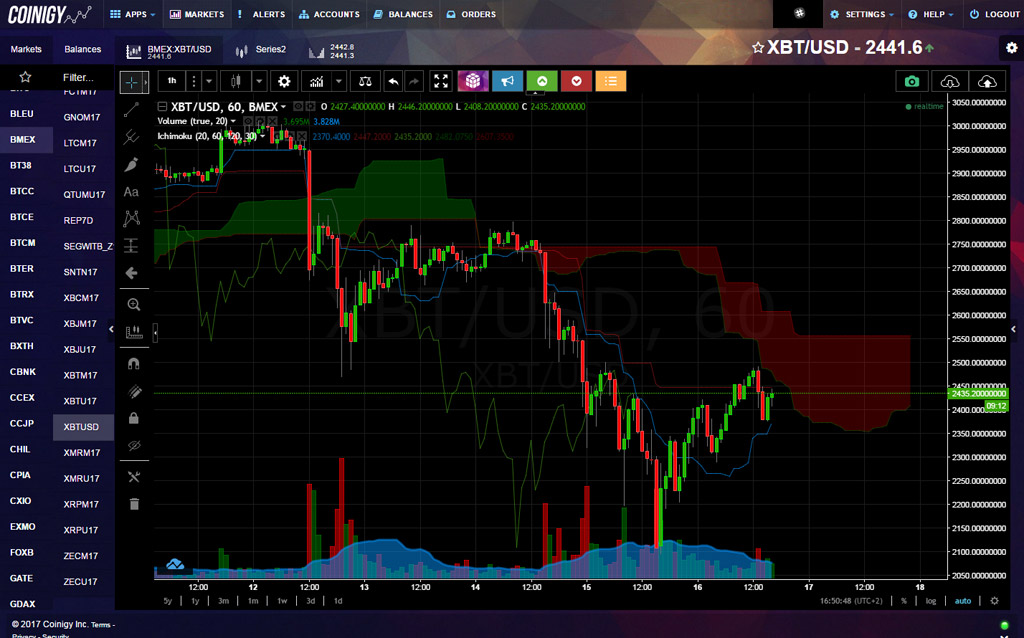The height and width of the screenshot is (638, 1024).
Task: Toggle the favorites star filter in market list
Action: click(x=25, y=77)
